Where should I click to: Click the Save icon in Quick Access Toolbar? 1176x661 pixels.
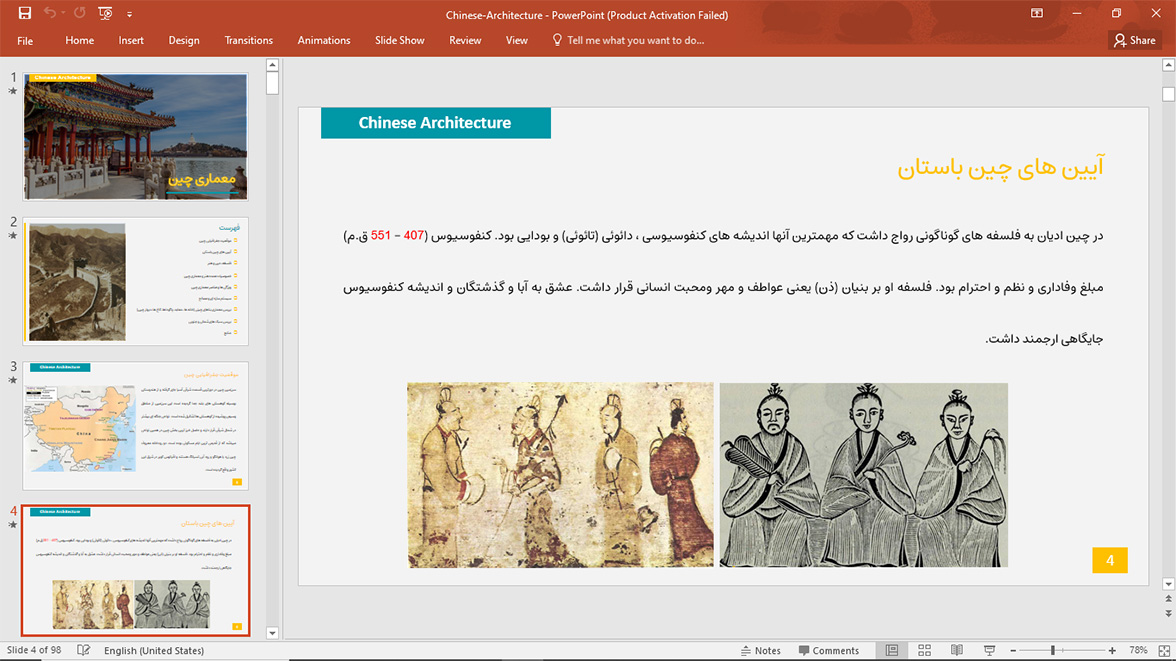point(25,14)
